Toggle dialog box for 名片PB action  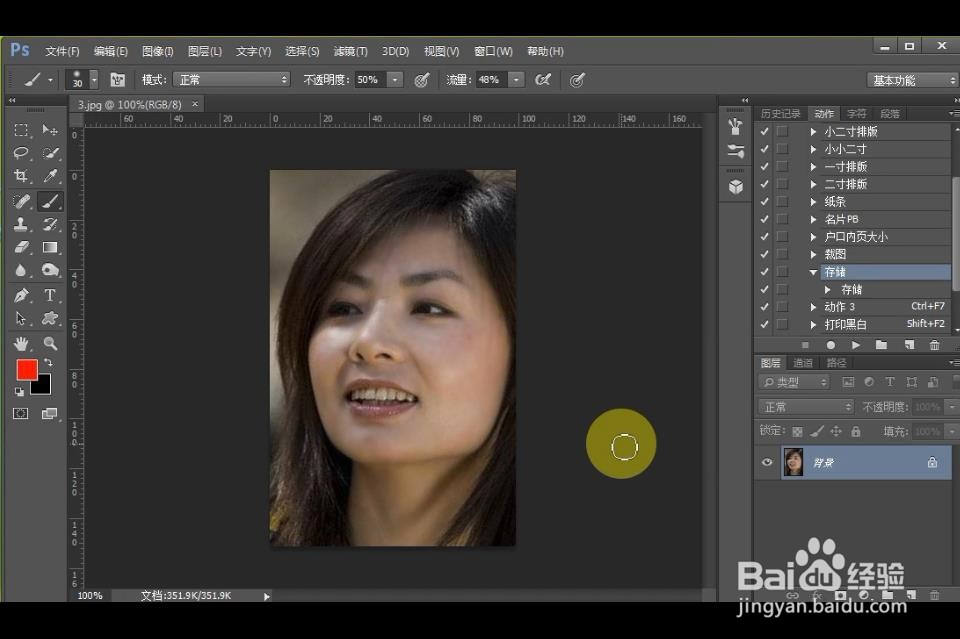tap(782, 219)
